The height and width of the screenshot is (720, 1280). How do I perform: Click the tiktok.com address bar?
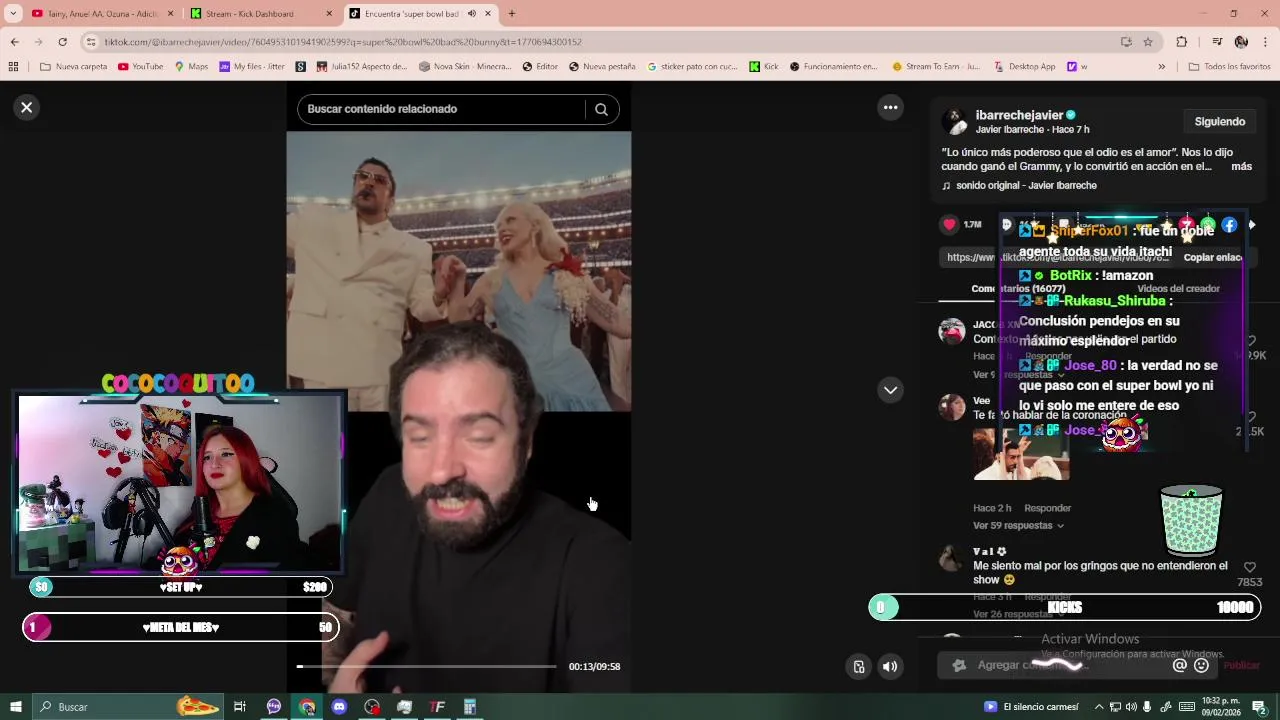coord(600,42)
